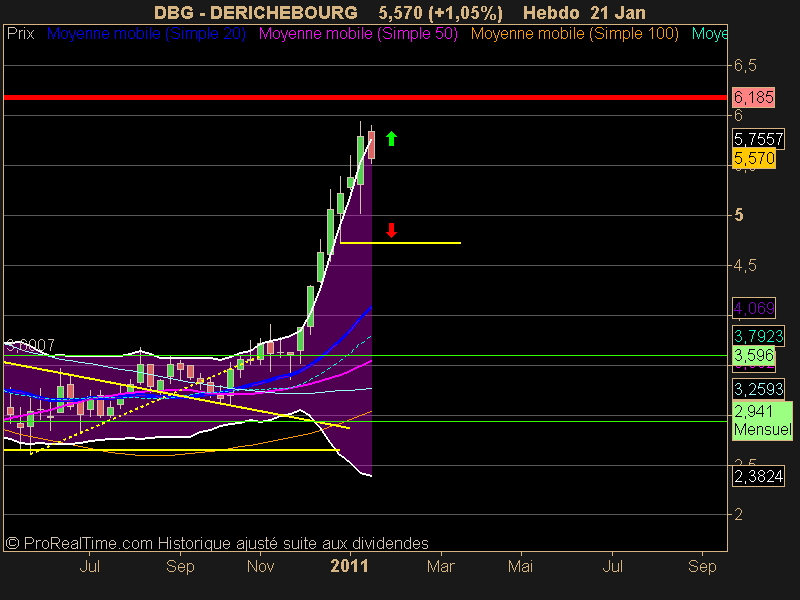The height and width of the screenshot is (600, 800).
Task: Click the red down arrow marker
Action: pos(391,230)
